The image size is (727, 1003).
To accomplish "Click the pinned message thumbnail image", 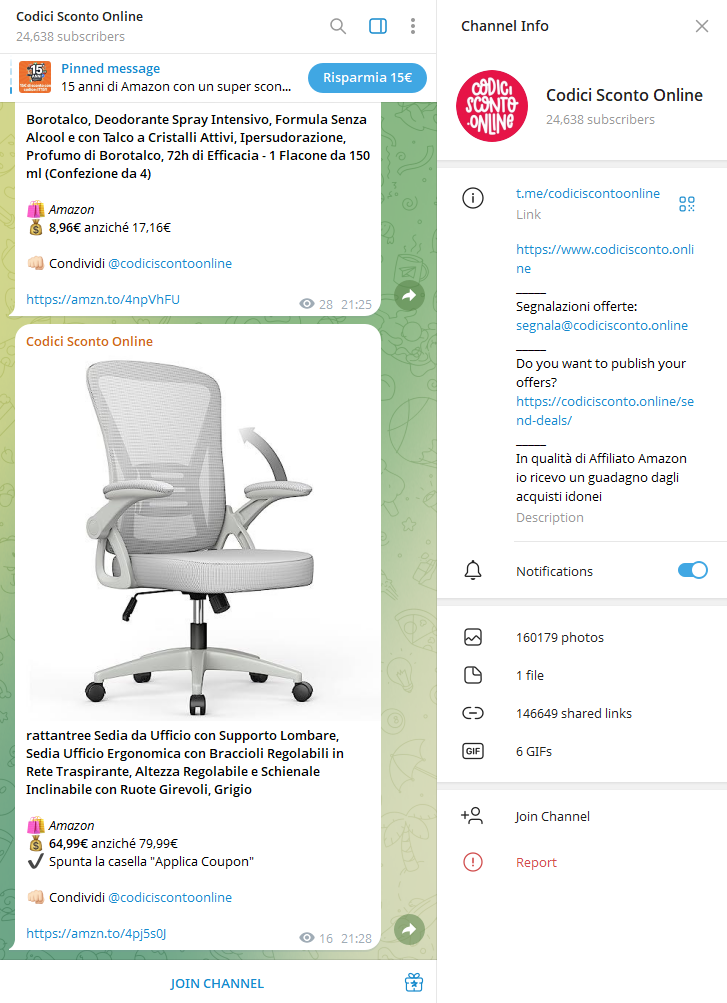I will click(35, 77).
